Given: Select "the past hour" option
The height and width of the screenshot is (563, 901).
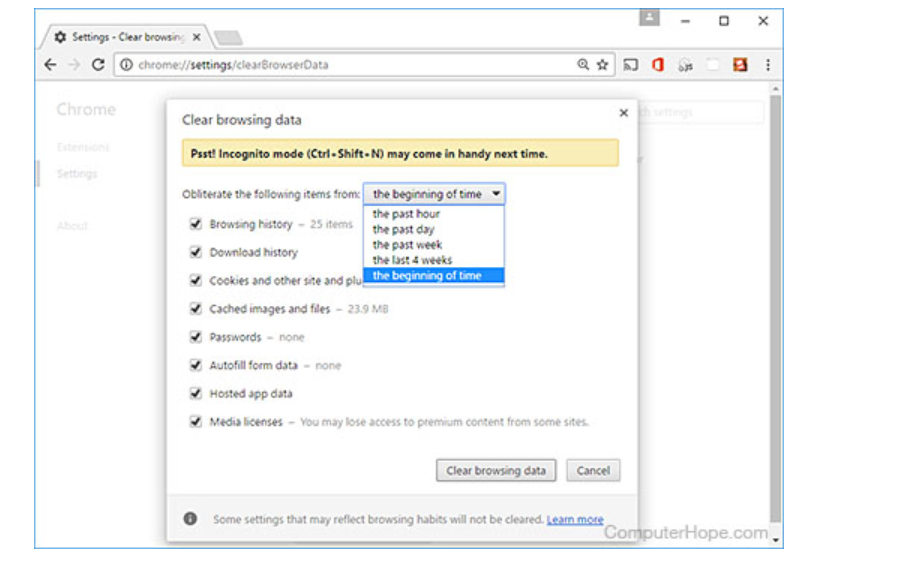Looking at the screenshot, I should pyautogui.click(x=406, y=214).
